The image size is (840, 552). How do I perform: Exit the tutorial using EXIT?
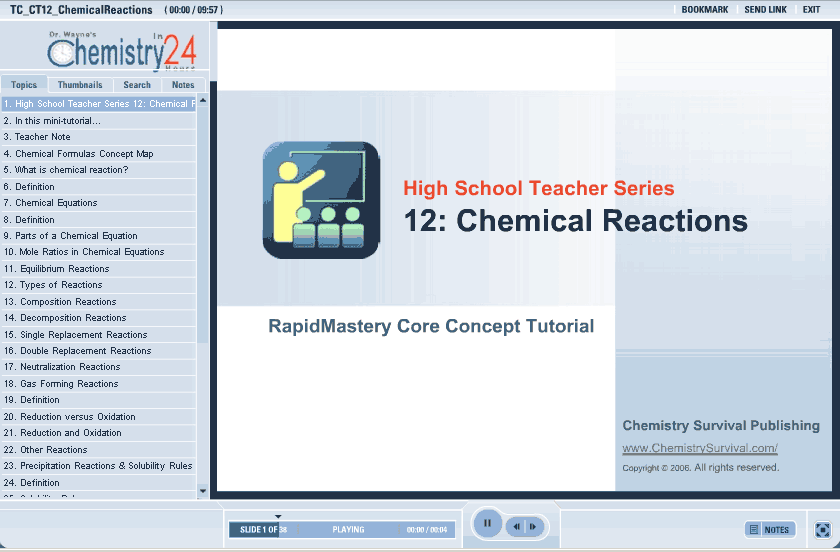tap(811, 10)
